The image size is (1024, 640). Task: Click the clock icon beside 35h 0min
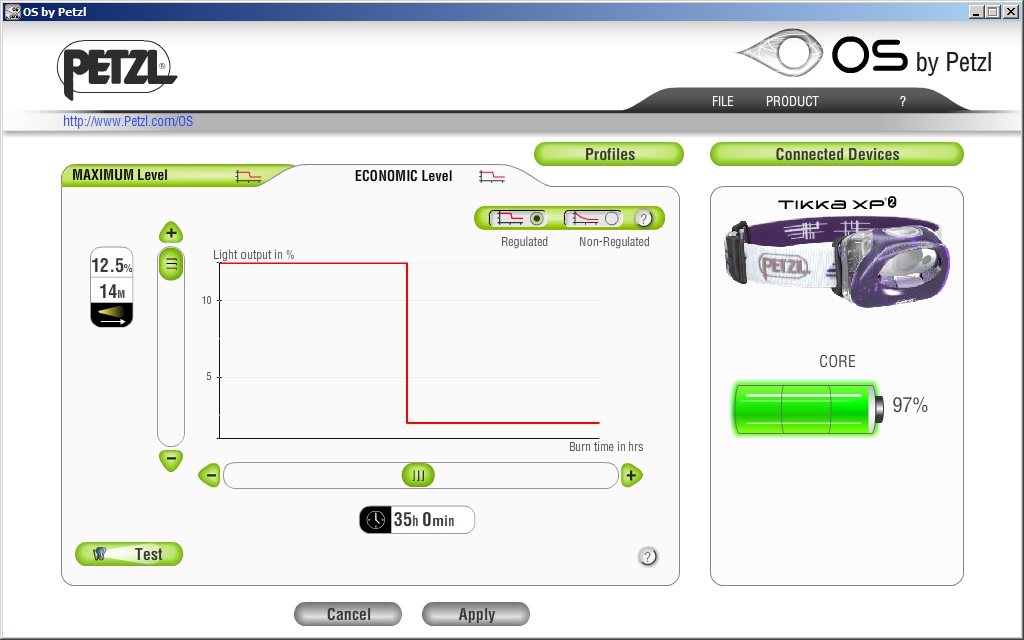(x=376, y=520)
